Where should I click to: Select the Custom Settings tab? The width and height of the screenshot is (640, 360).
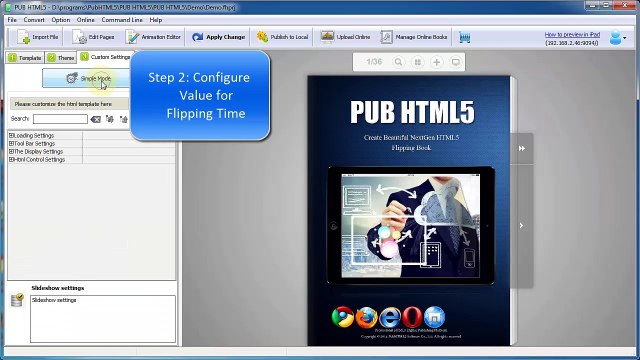pyautogui.click(x=105, y=57)
